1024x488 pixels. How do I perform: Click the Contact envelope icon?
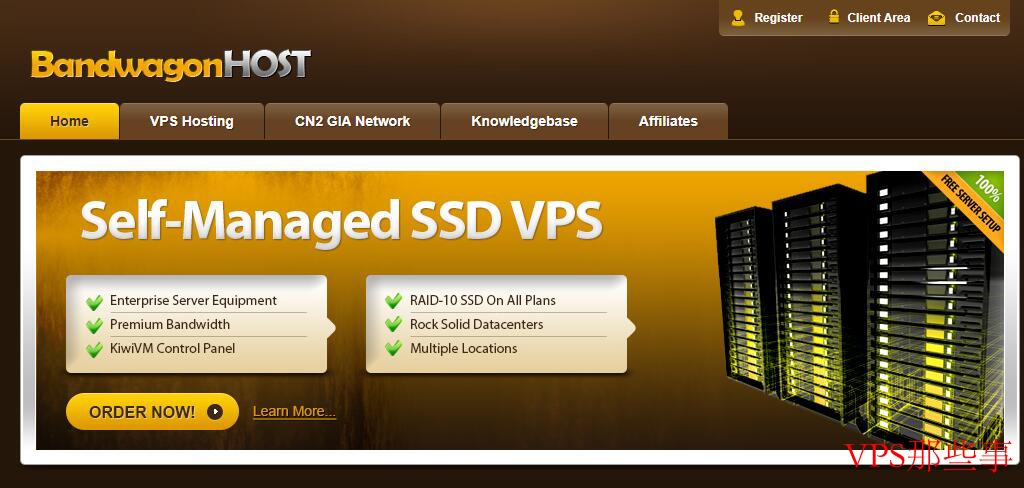coord(936,18)
